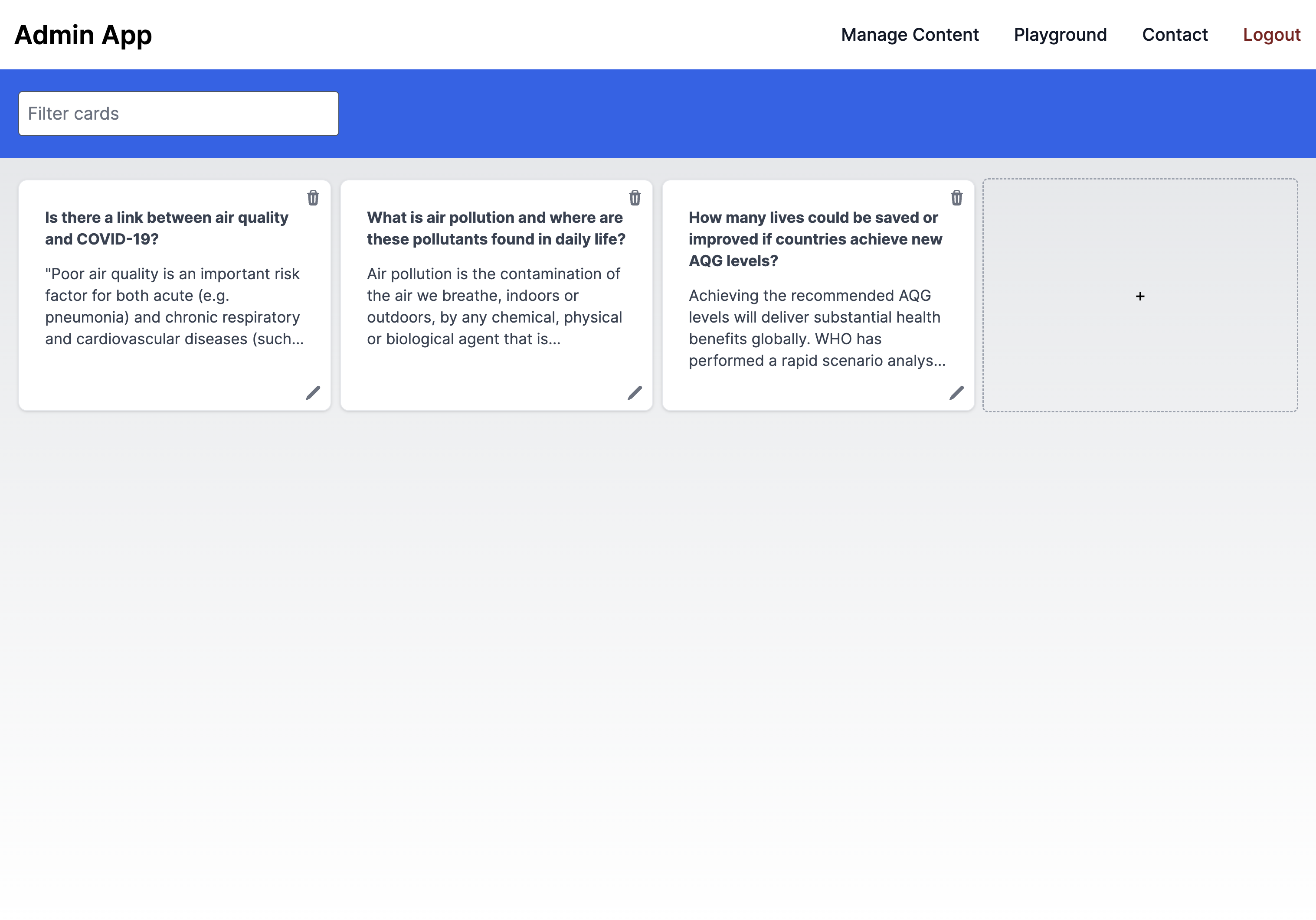Select the 'How many lives could be saved' heading
1316x920 pixels.
(x=815, y=239)
